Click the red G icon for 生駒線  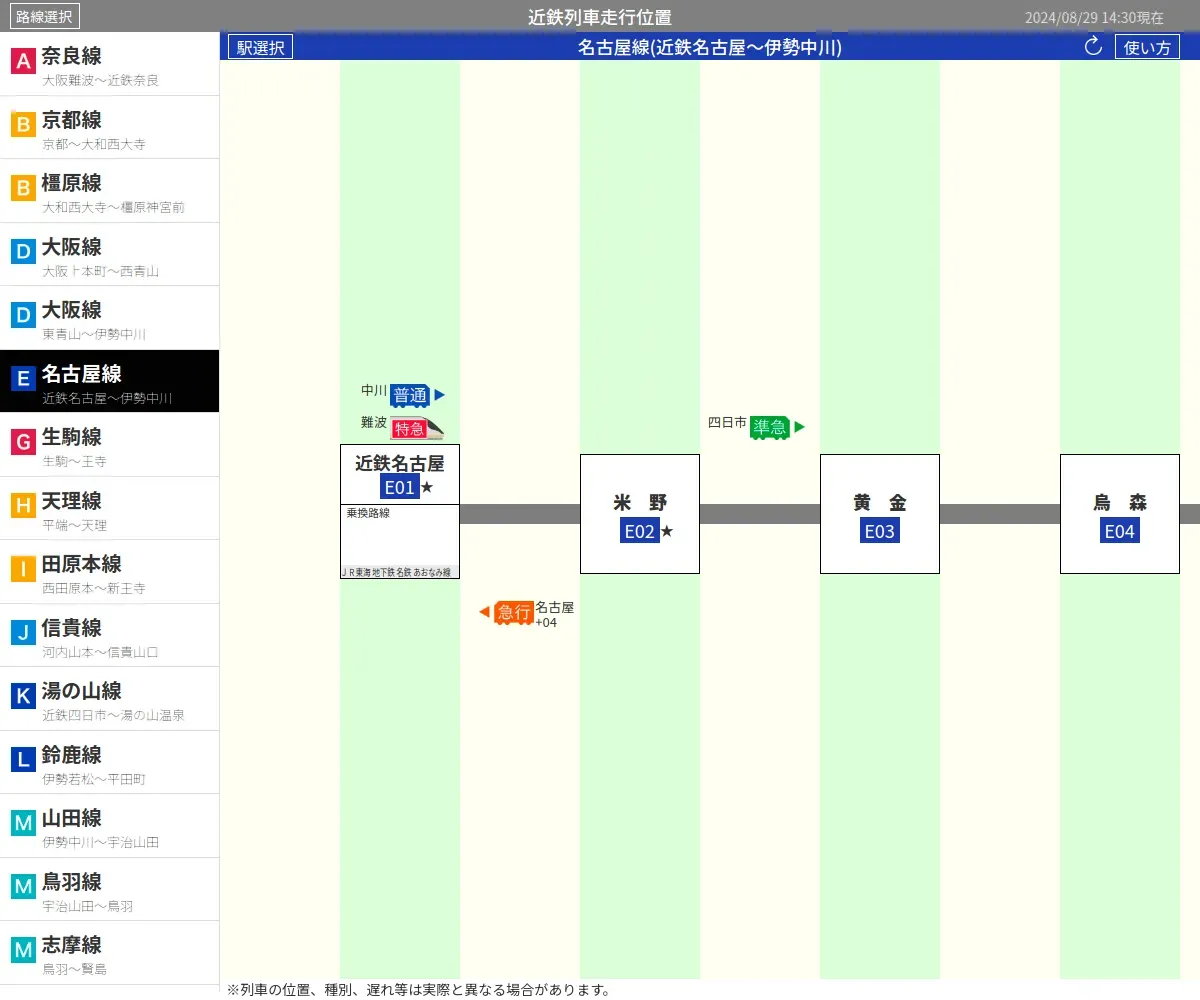tap(23, 443)
